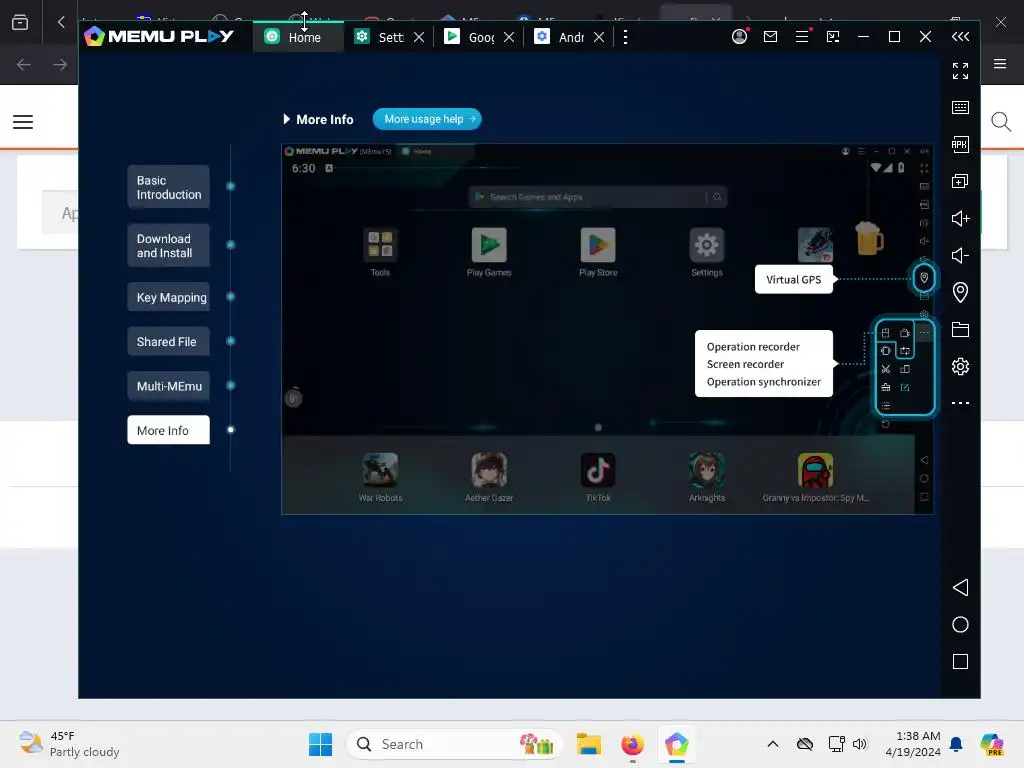The height and width of the screenshot is (768, 1024).
Task: Open the webpage's hamburger menu on the left
Action: pos(23,121)
